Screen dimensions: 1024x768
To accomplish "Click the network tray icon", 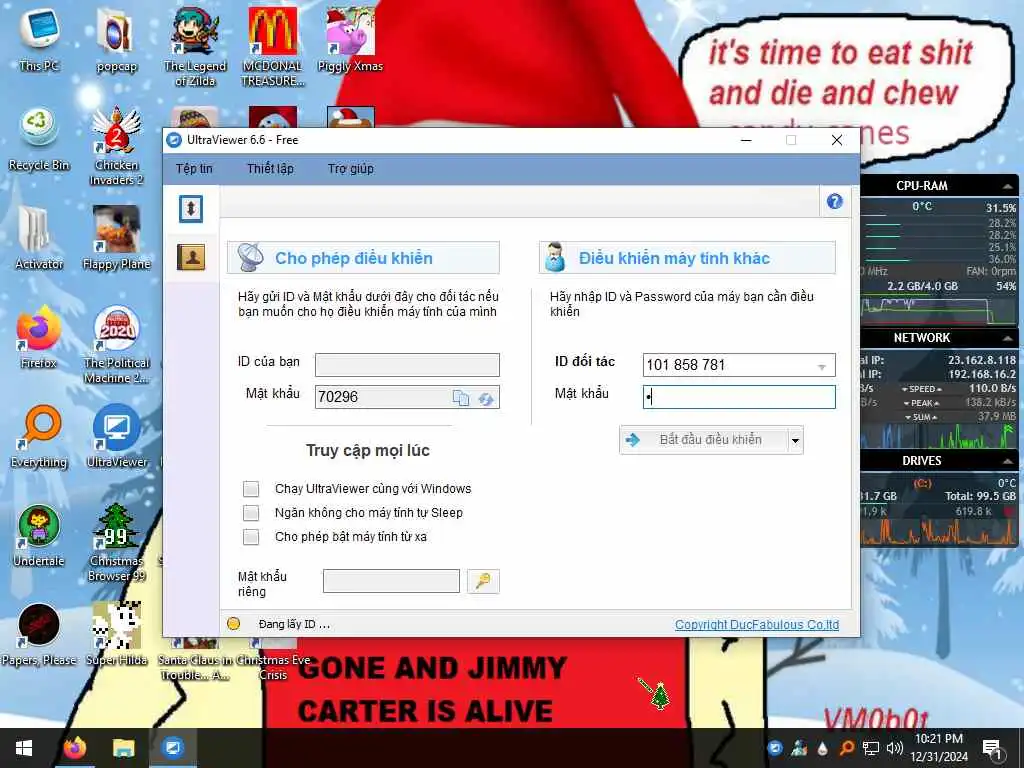I will click(870, 748).
